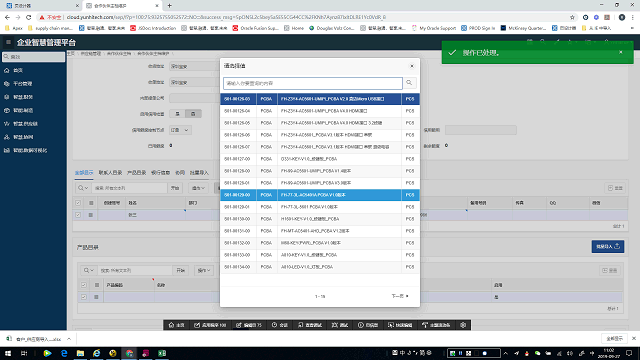Open 平台管理 in the sidebar

coord(22,84)
